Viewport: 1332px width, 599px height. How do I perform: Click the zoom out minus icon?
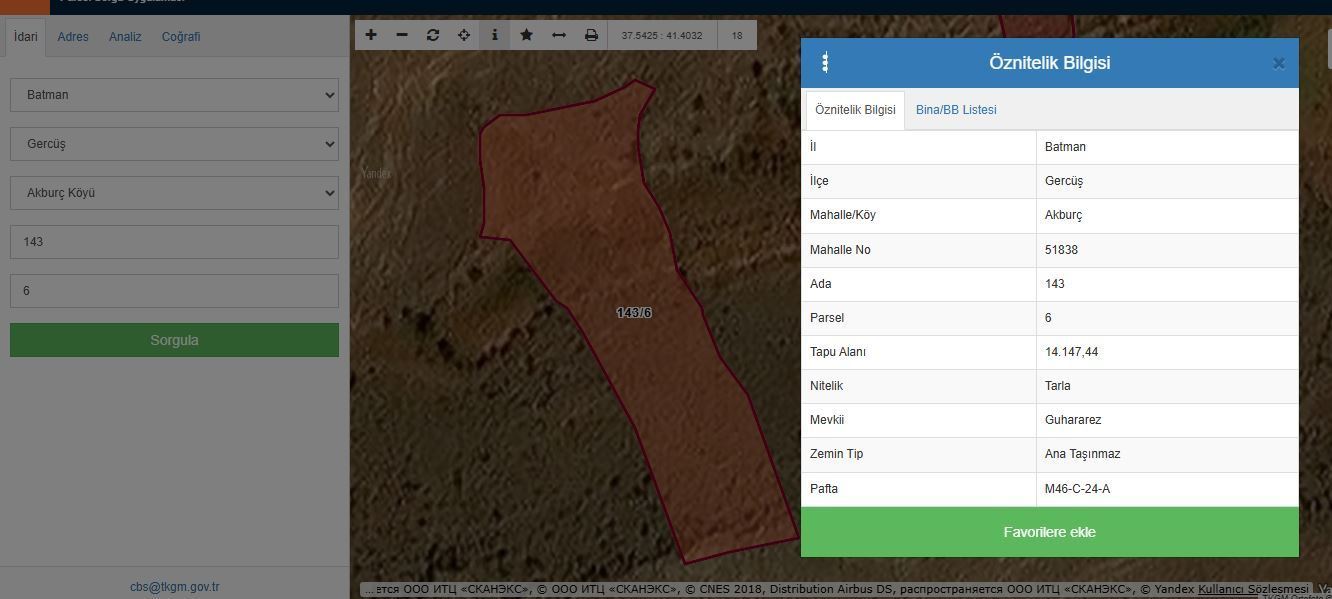tap(402, 35)
